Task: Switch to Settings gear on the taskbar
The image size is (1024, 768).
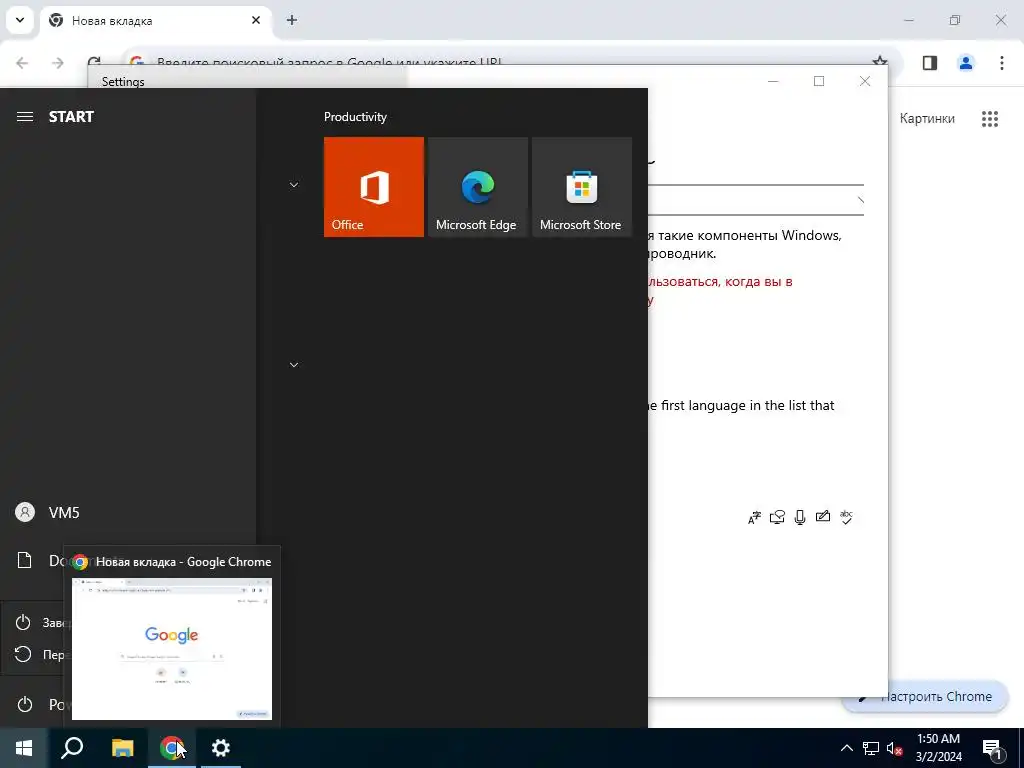Action: (221, 748)
